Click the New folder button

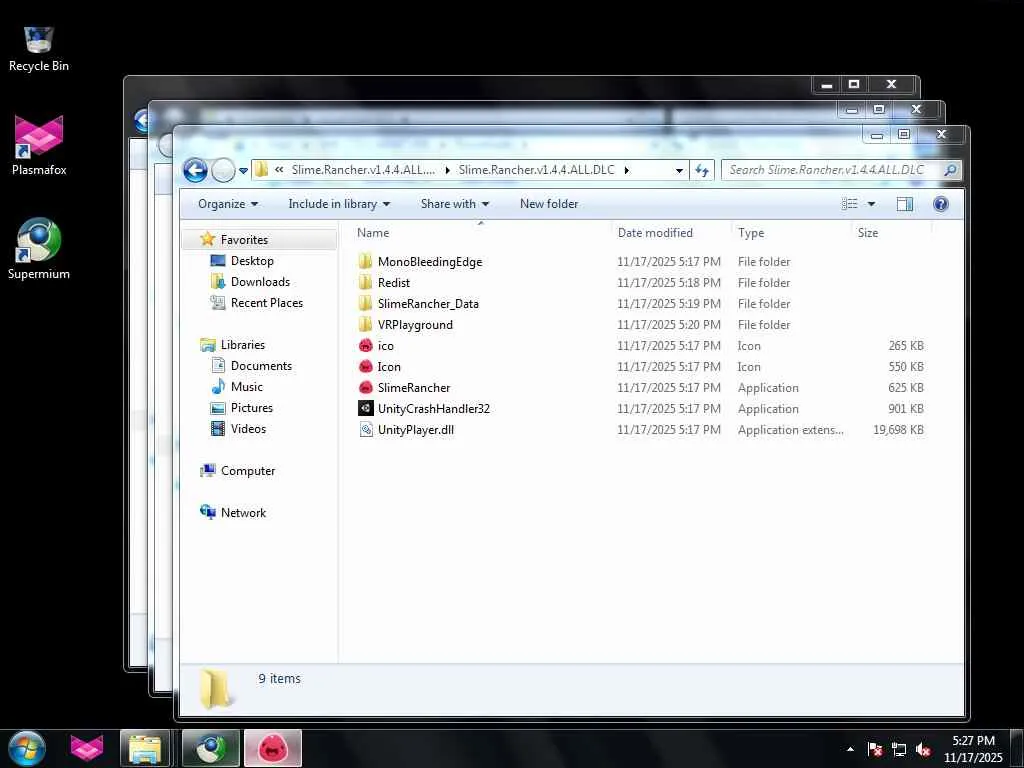coord(549,204)
